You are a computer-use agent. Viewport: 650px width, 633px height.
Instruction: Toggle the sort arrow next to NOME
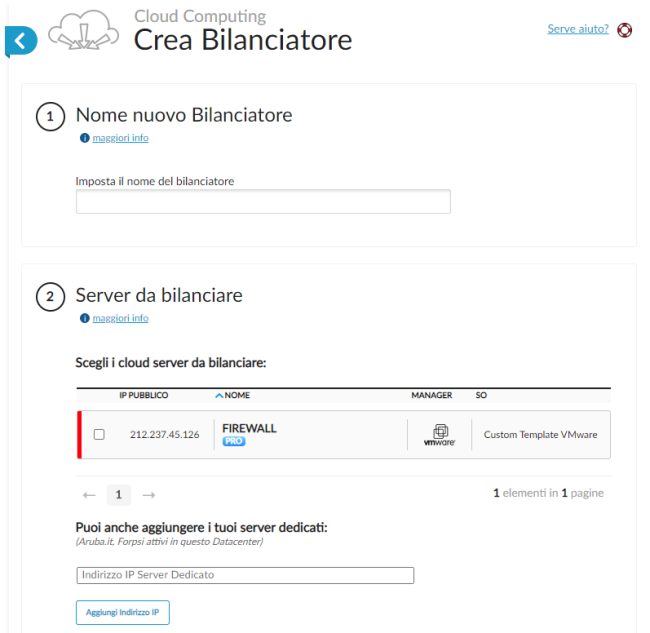pos(219,395)
